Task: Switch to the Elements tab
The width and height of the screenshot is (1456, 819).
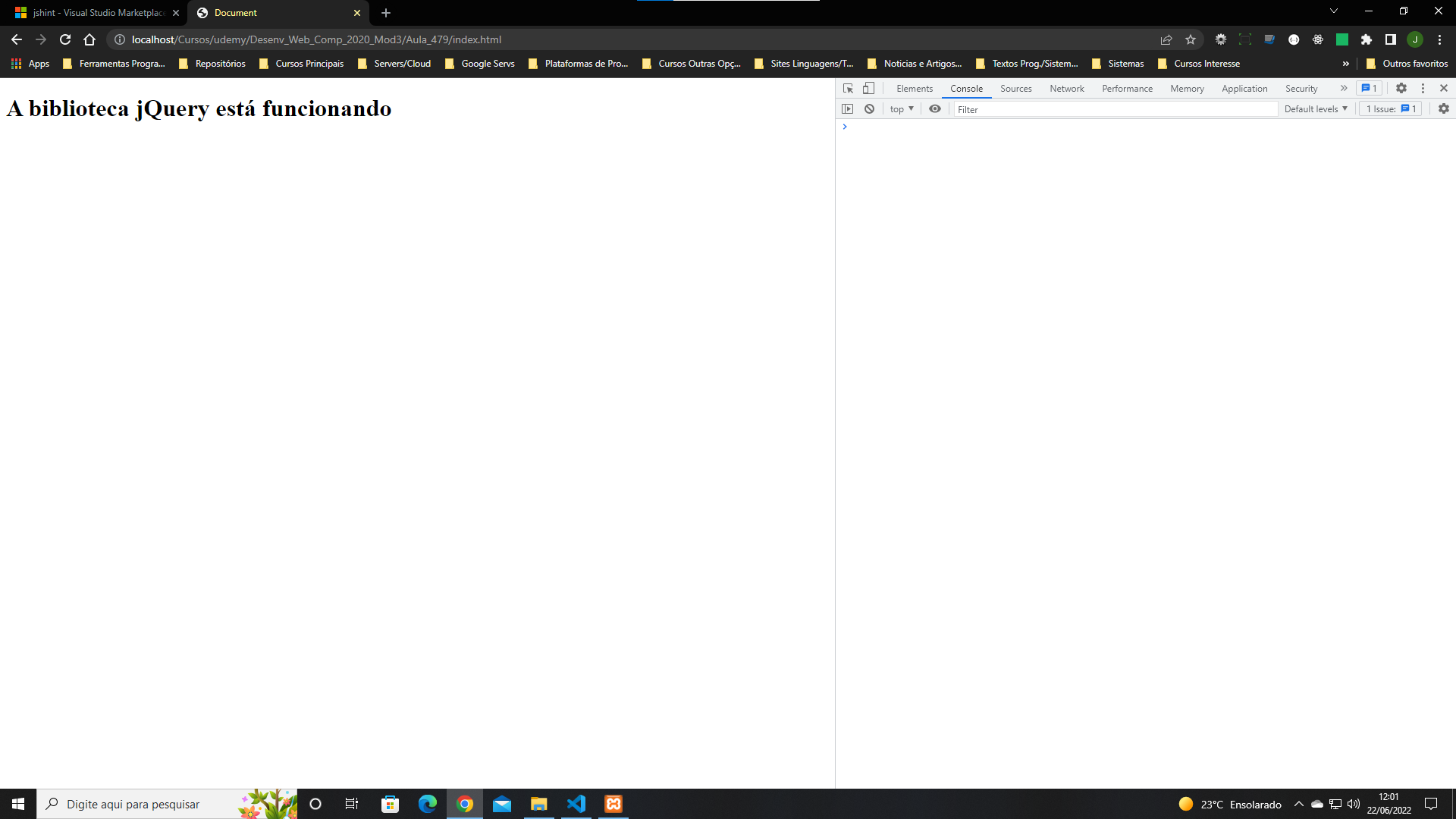Action: [915, 89]
